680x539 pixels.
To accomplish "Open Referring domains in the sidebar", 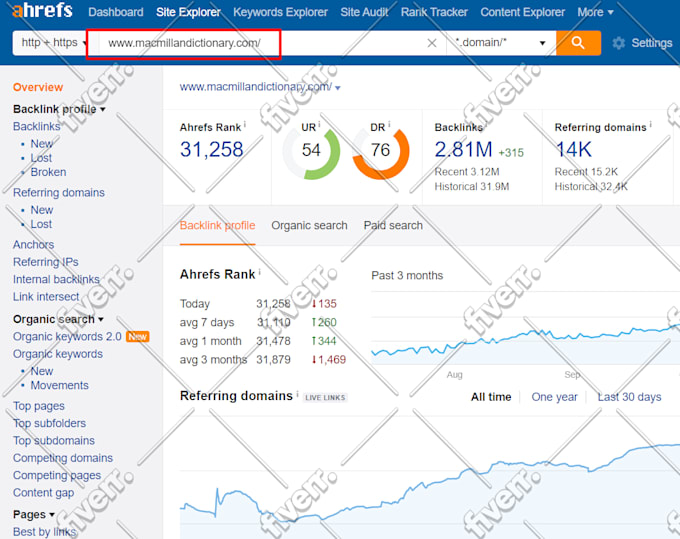I will pyautogui.click(x=59, y=193).
